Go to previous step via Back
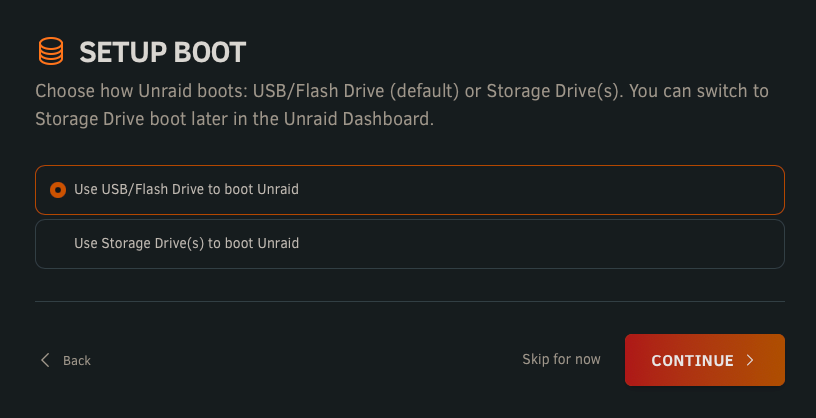The height and width of the screenshot is (418, 816). [66, 360]
